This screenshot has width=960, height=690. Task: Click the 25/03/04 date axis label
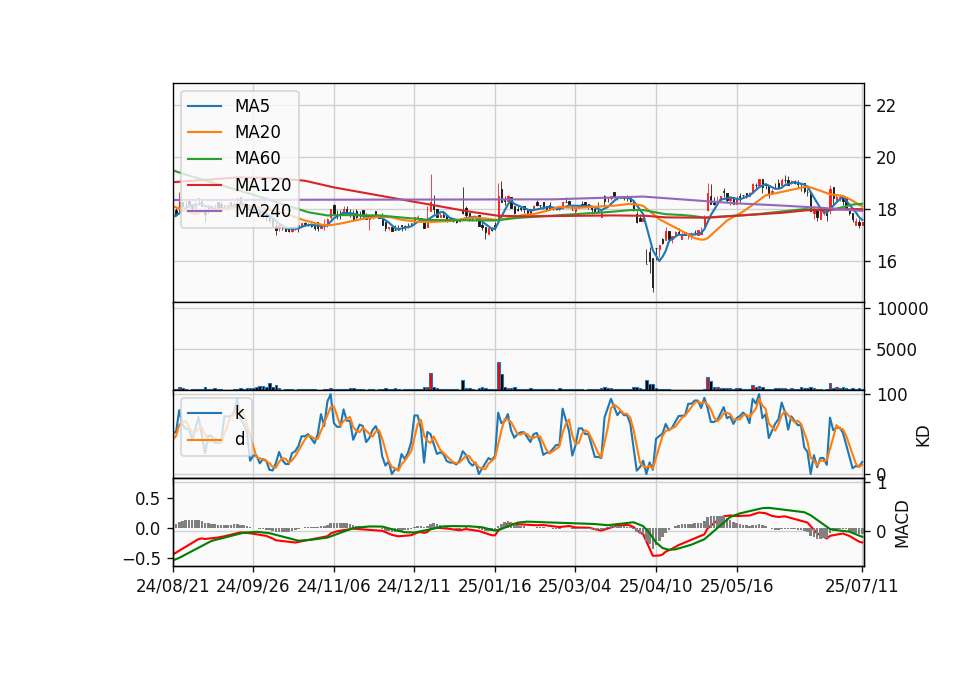point(575,586)
